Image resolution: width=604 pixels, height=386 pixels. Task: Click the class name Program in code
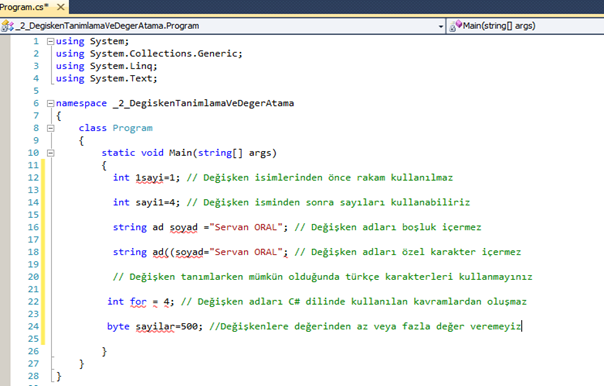point(133,128)
